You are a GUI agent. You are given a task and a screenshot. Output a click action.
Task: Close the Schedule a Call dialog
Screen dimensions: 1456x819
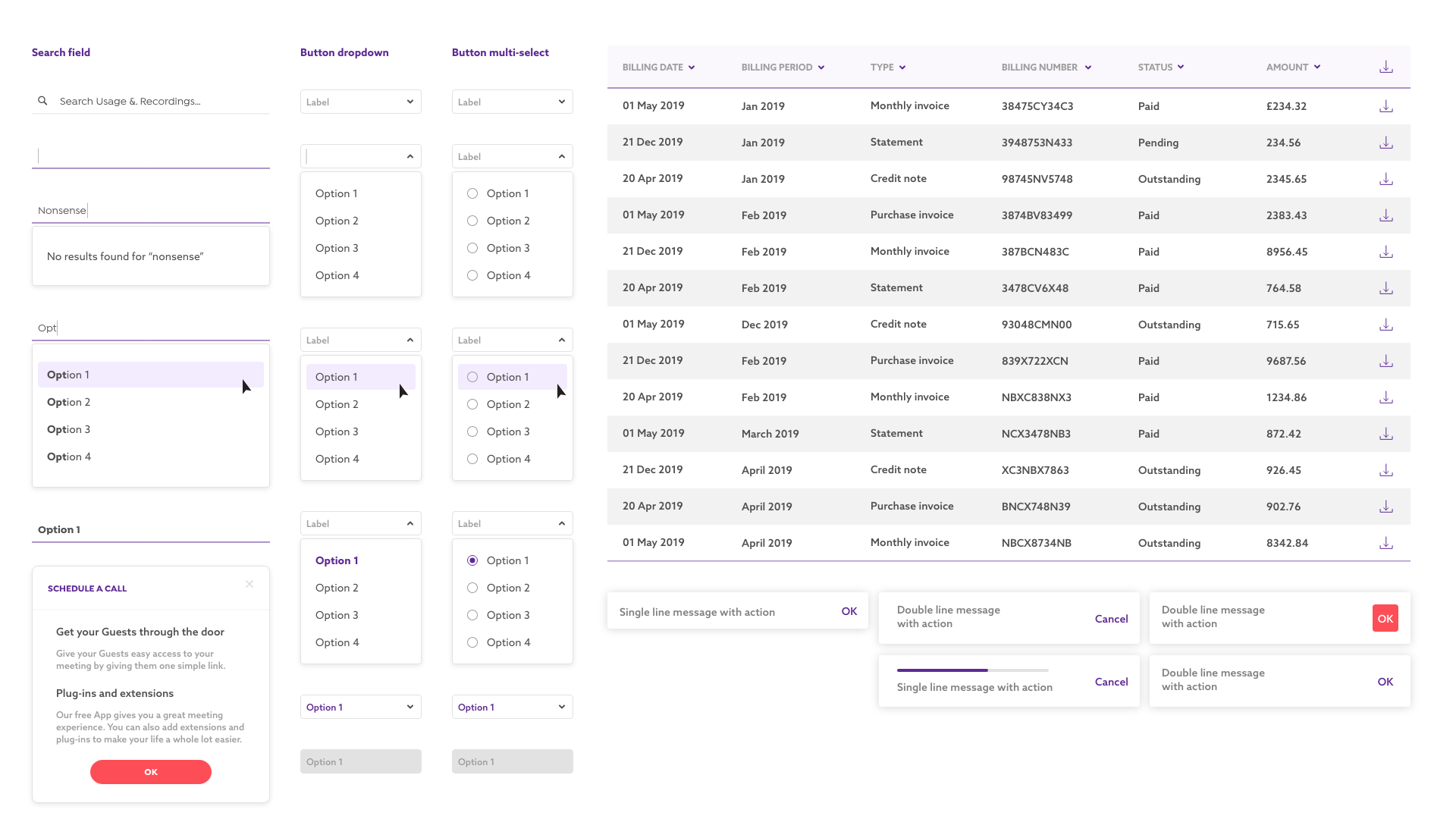point(249,584)
